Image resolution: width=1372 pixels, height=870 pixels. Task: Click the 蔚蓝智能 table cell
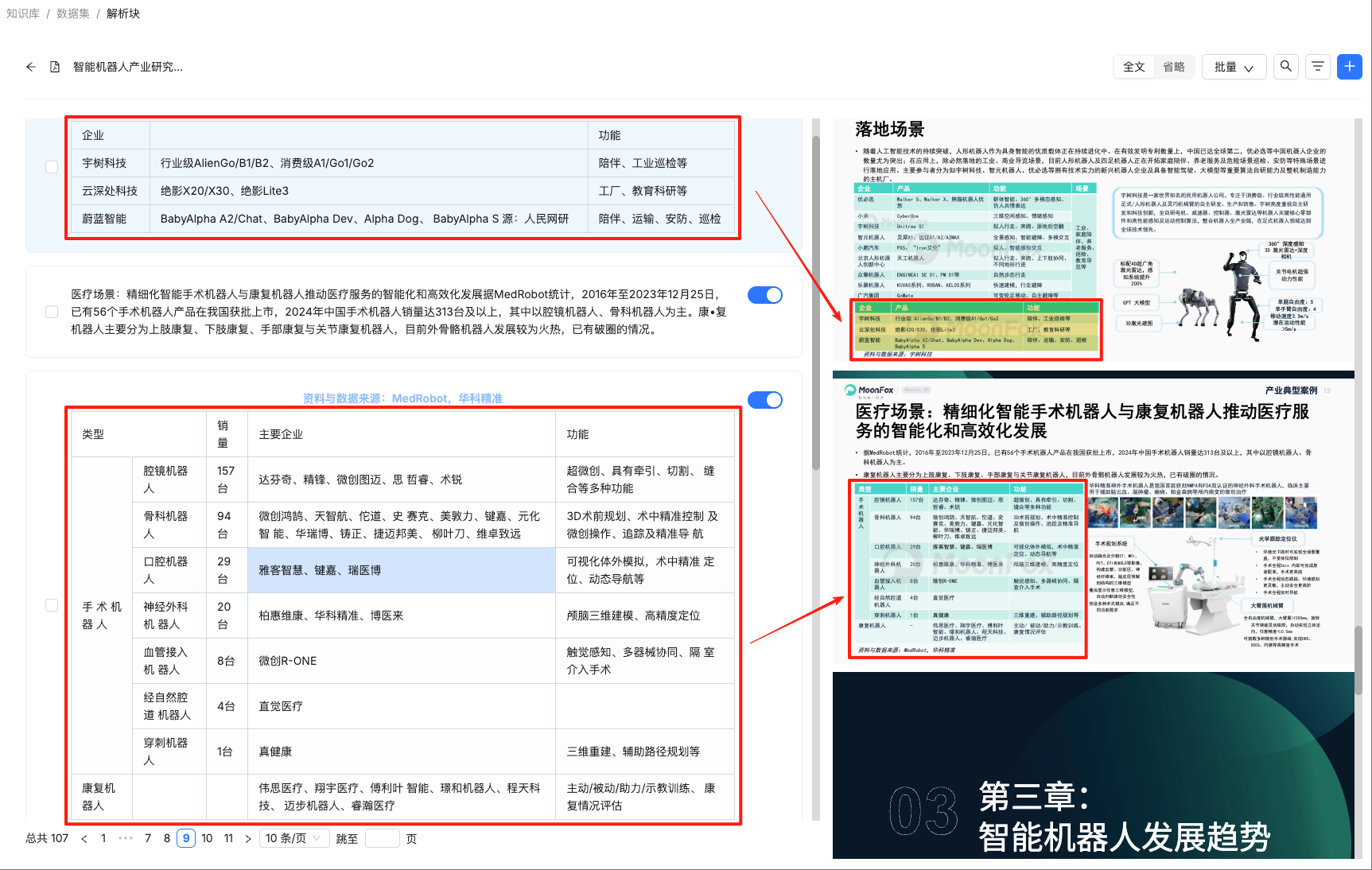click(111, 219)
